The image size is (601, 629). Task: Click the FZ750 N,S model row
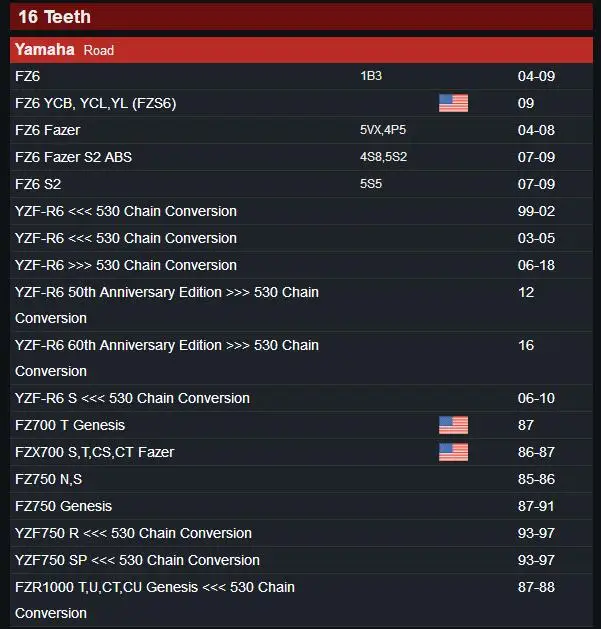point(301,479)
